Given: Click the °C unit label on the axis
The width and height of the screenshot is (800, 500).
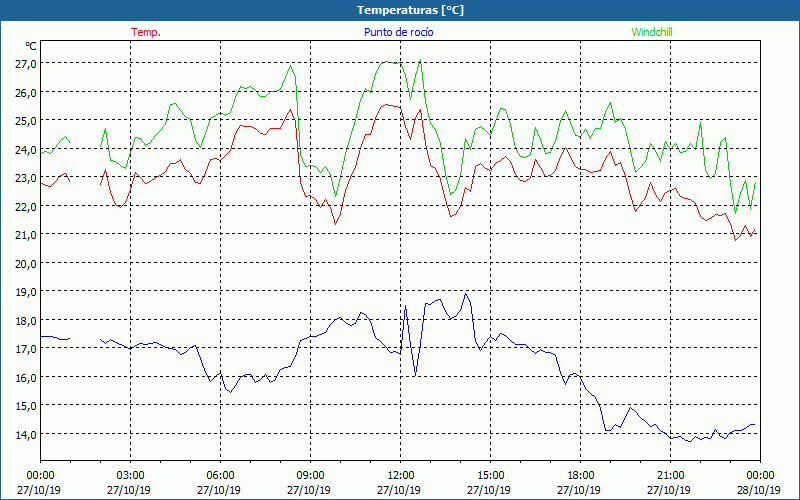Looking at the screenshot, I should pos(31,46).
